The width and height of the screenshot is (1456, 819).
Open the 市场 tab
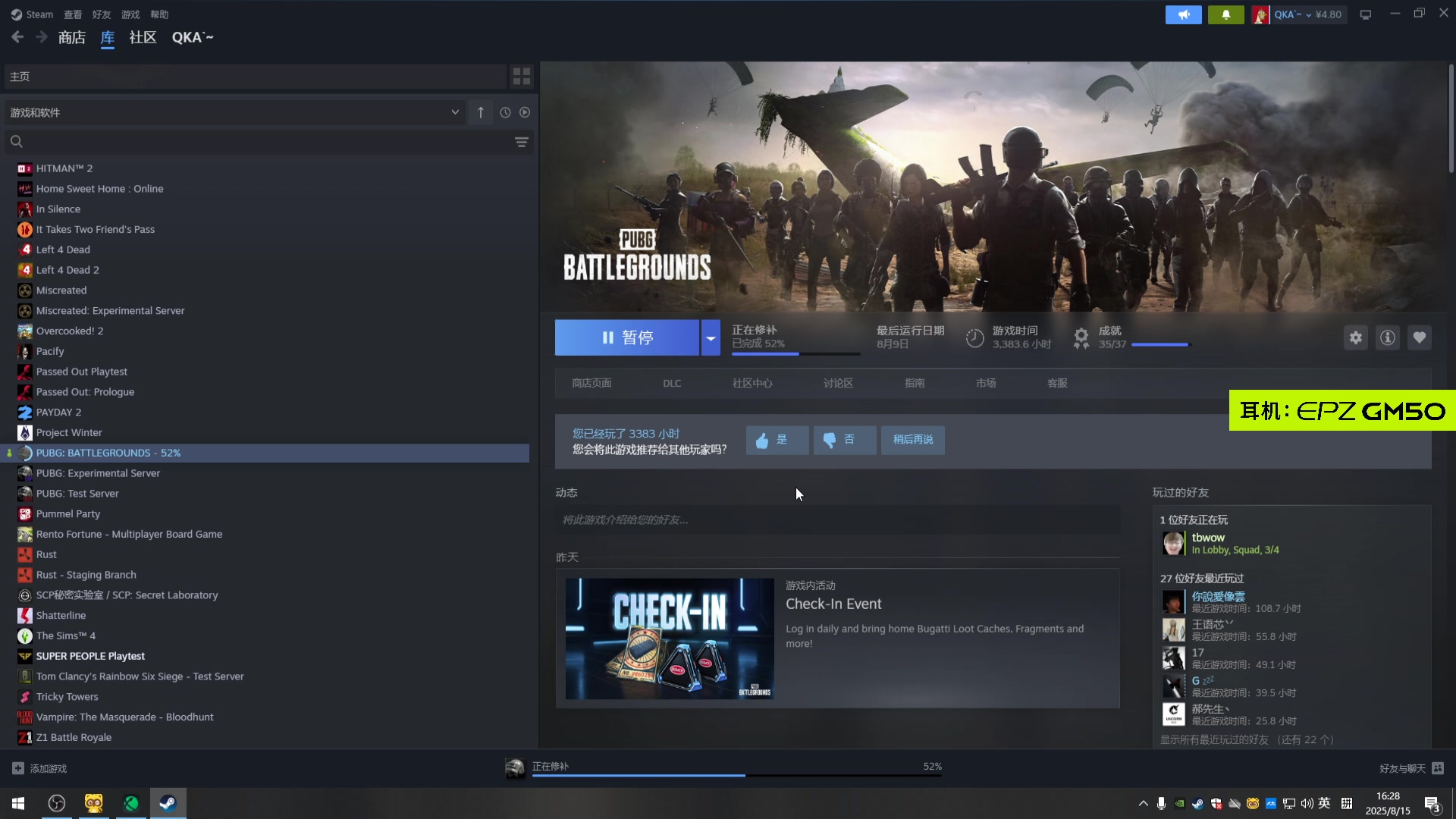pyautogui.click(x=986, y=383)
